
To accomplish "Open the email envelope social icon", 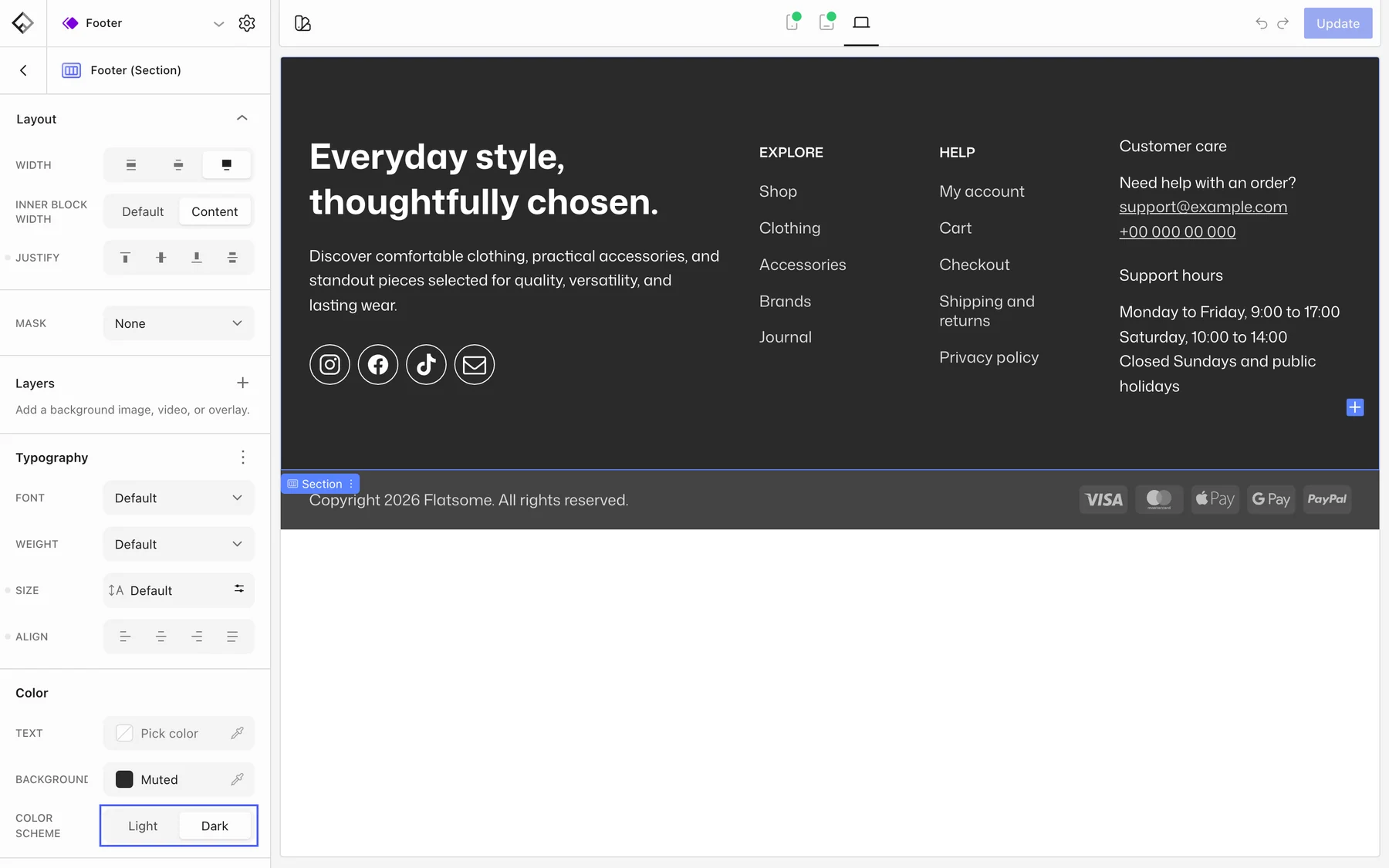I will (475, 364).
